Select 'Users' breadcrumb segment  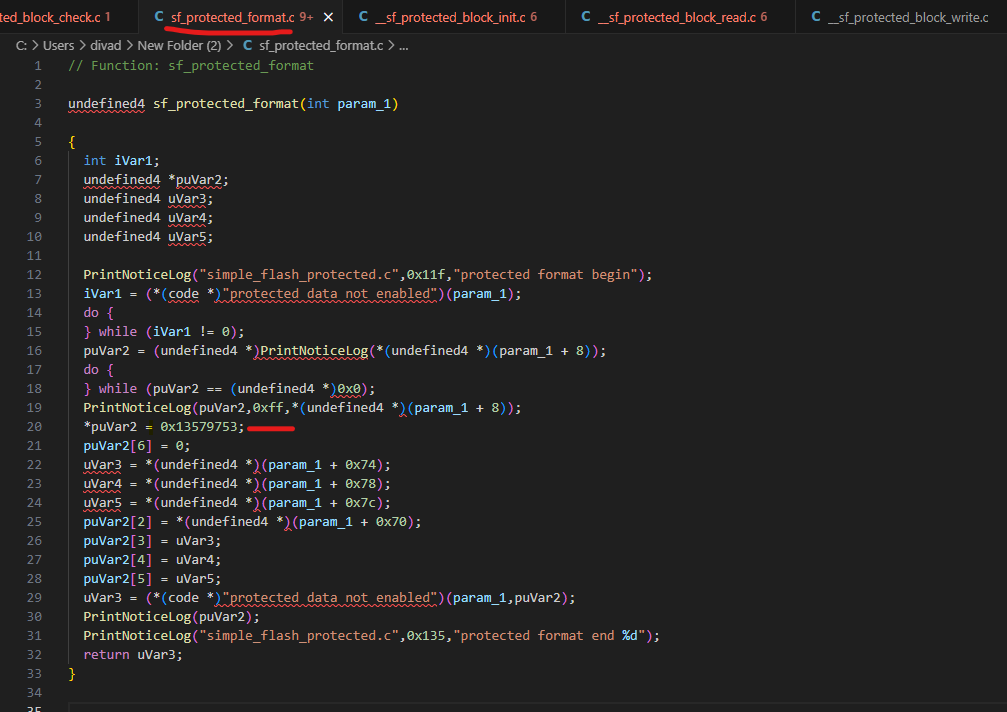tap(58, 46)
